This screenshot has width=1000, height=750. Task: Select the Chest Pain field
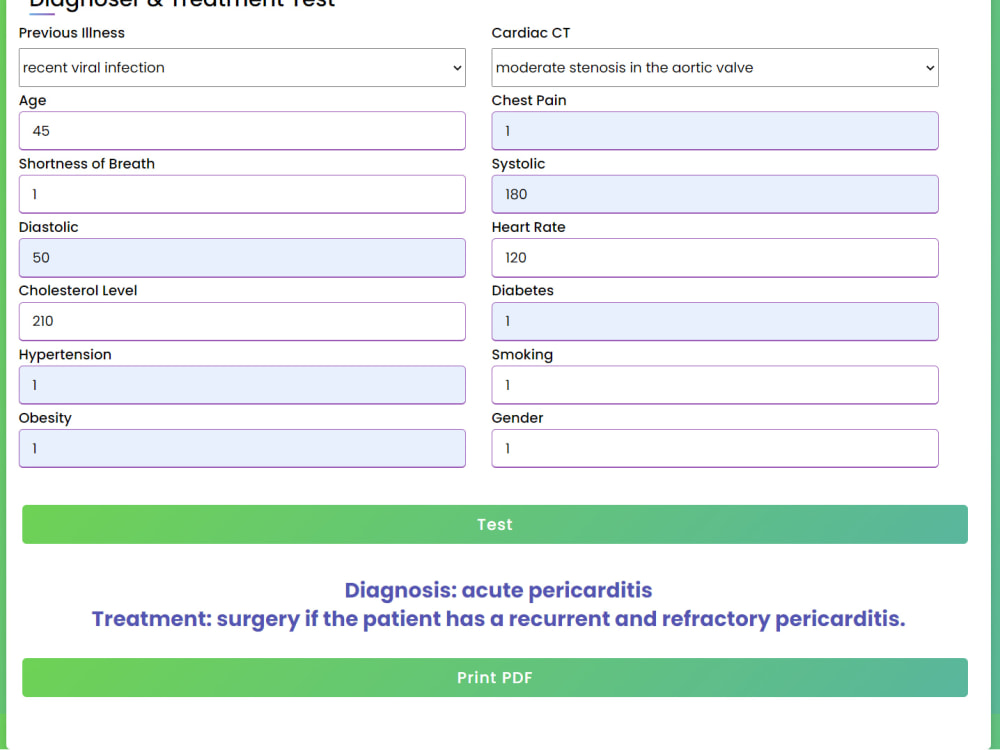(714, 131)
